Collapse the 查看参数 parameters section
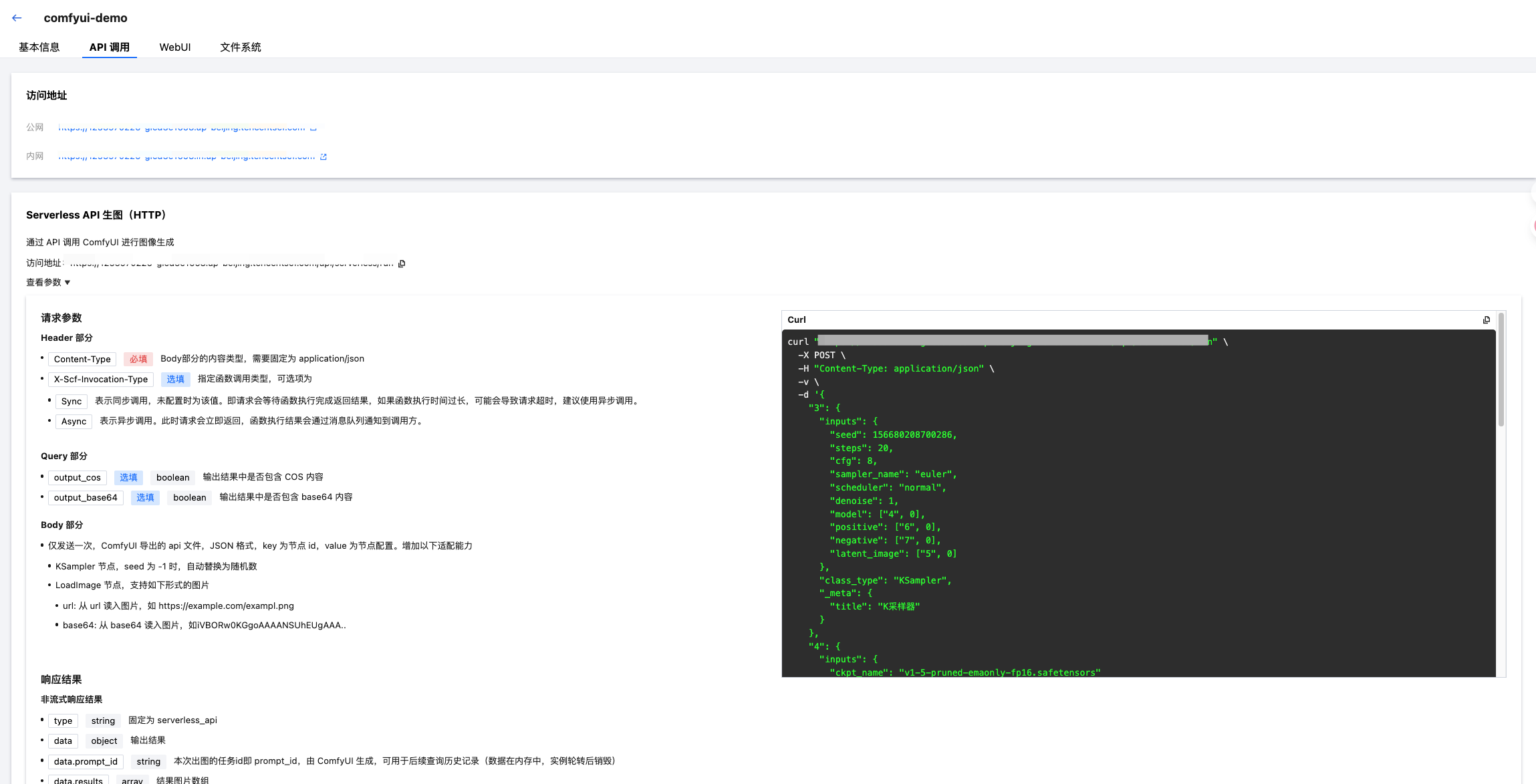This screenshot has width=1536, height=784. (48, 283)
